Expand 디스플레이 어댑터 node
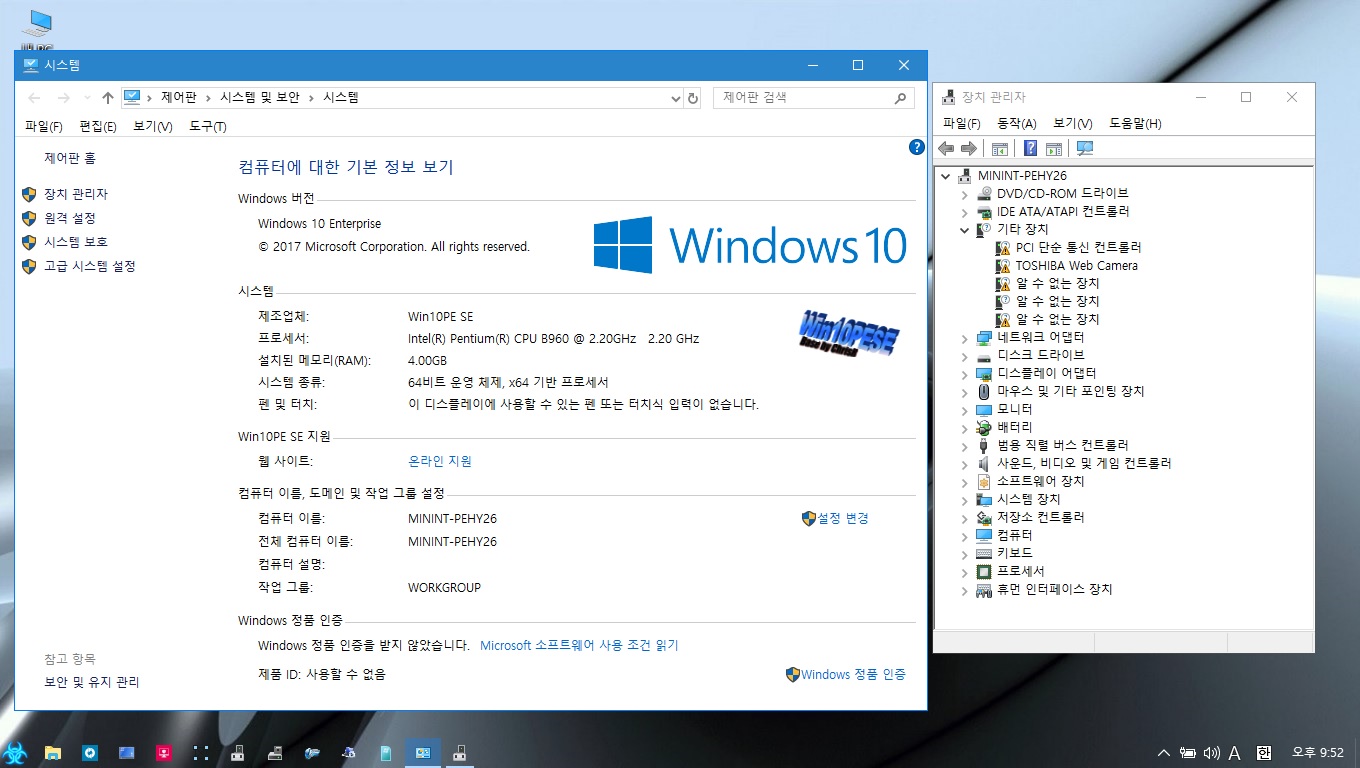1360x768 pixels. point(964,374)
